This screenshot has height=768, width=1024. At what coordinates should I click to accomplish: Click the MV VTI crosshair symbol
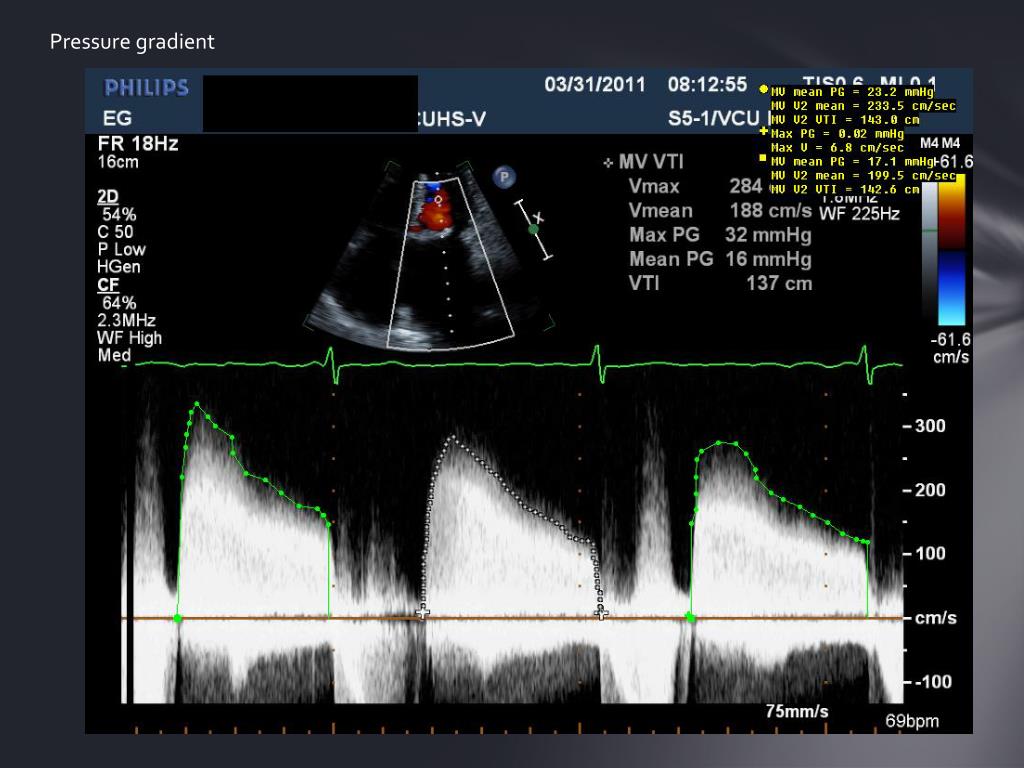(608, 162)
